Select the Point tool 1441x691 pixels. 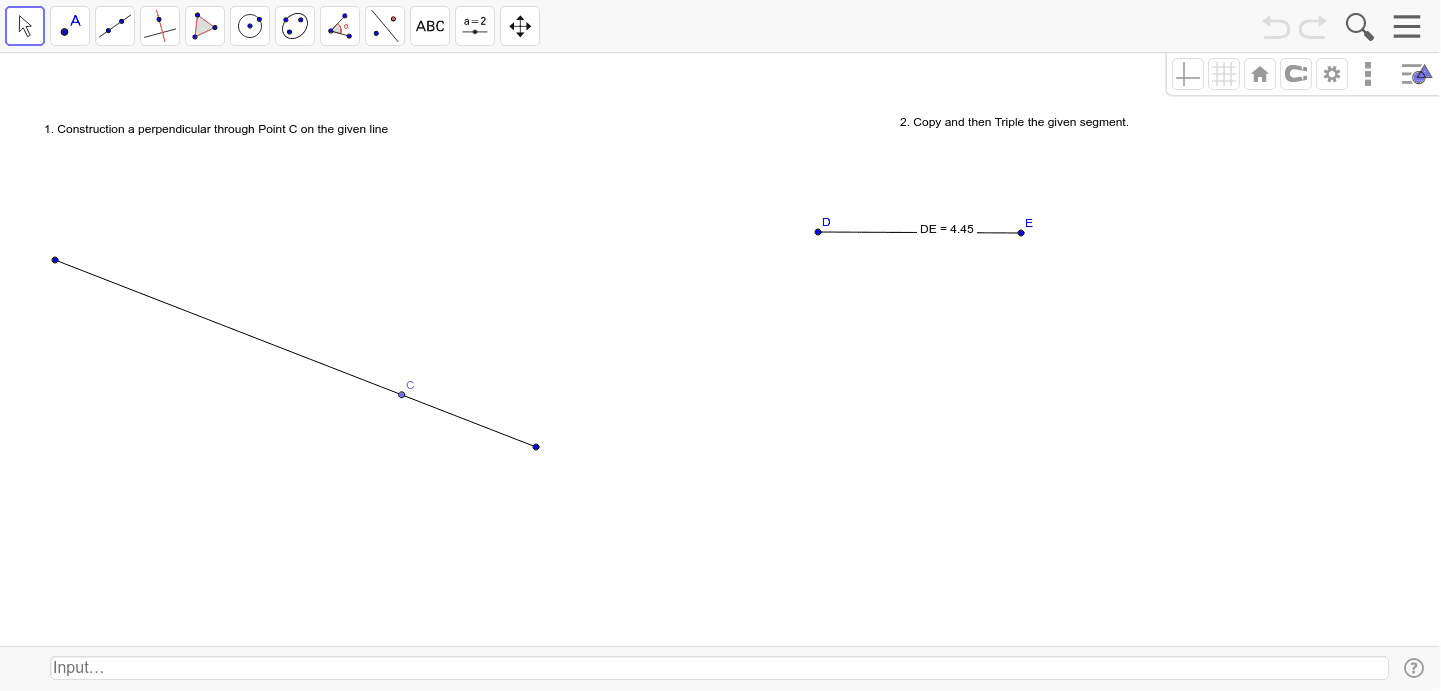point(70,26)
